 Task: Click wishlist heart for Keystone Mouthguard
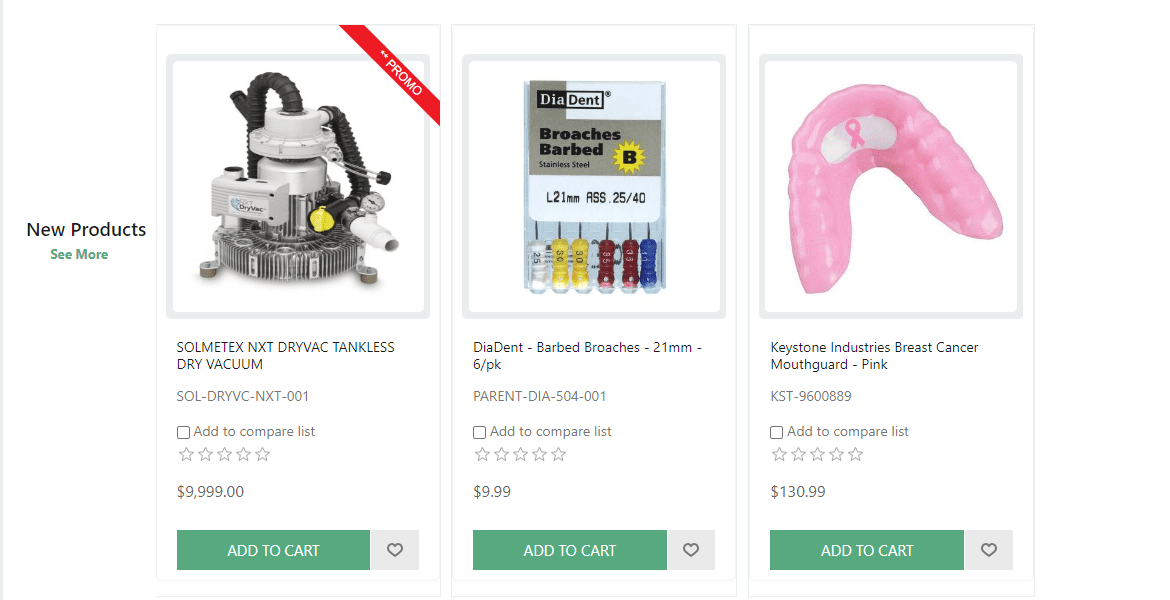pos(989,550)
